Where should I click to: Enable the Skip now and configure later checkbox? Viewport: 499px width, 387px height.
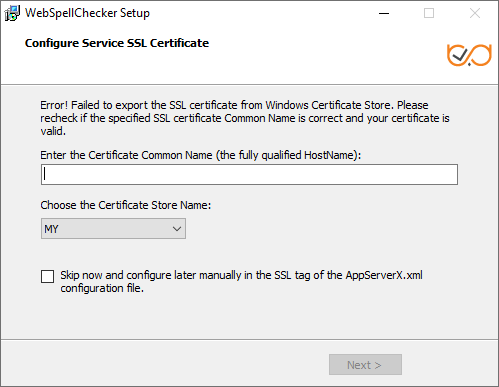(x=47, y=276)
